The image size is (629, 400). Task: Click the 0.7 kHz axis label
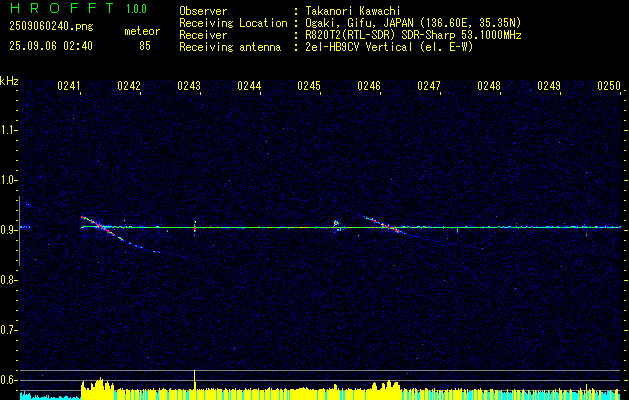pyautogui.click(x=8, y=330)
